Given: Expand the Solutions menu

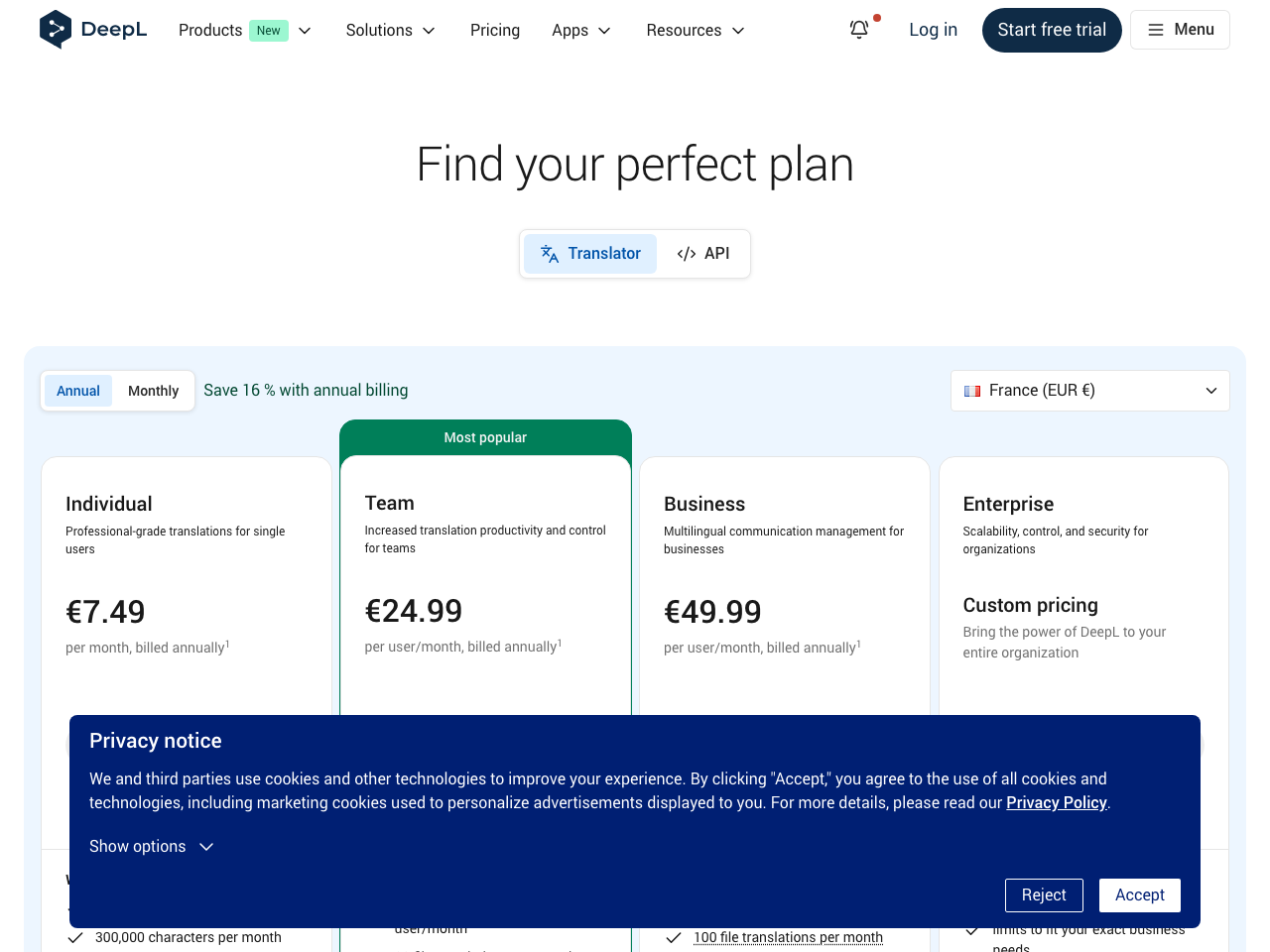Looking at the screenshot, I should (390, 31).
